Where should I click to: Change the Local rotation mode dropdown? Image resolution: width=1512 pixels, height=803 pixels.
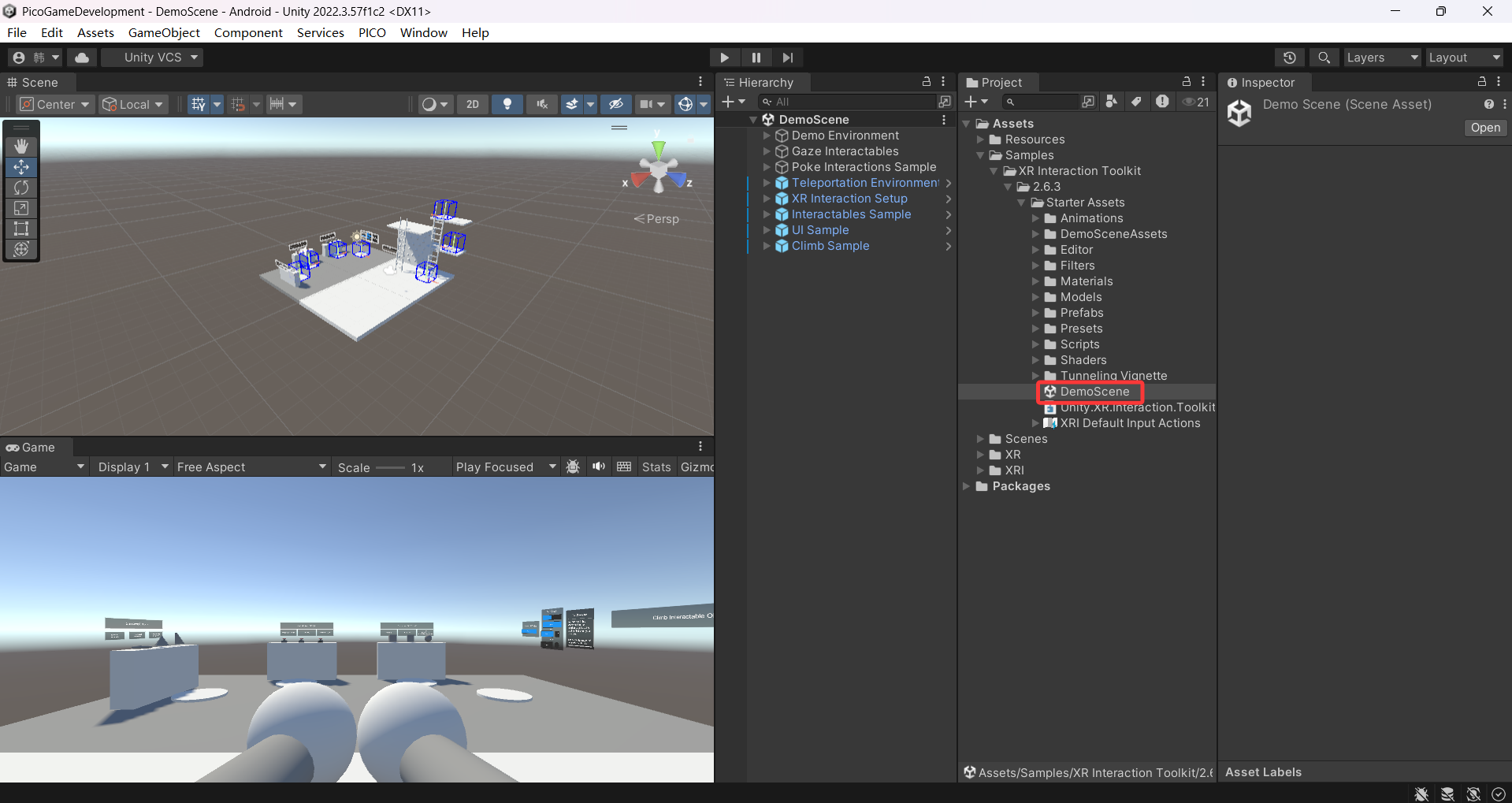[x=133, y=104]
